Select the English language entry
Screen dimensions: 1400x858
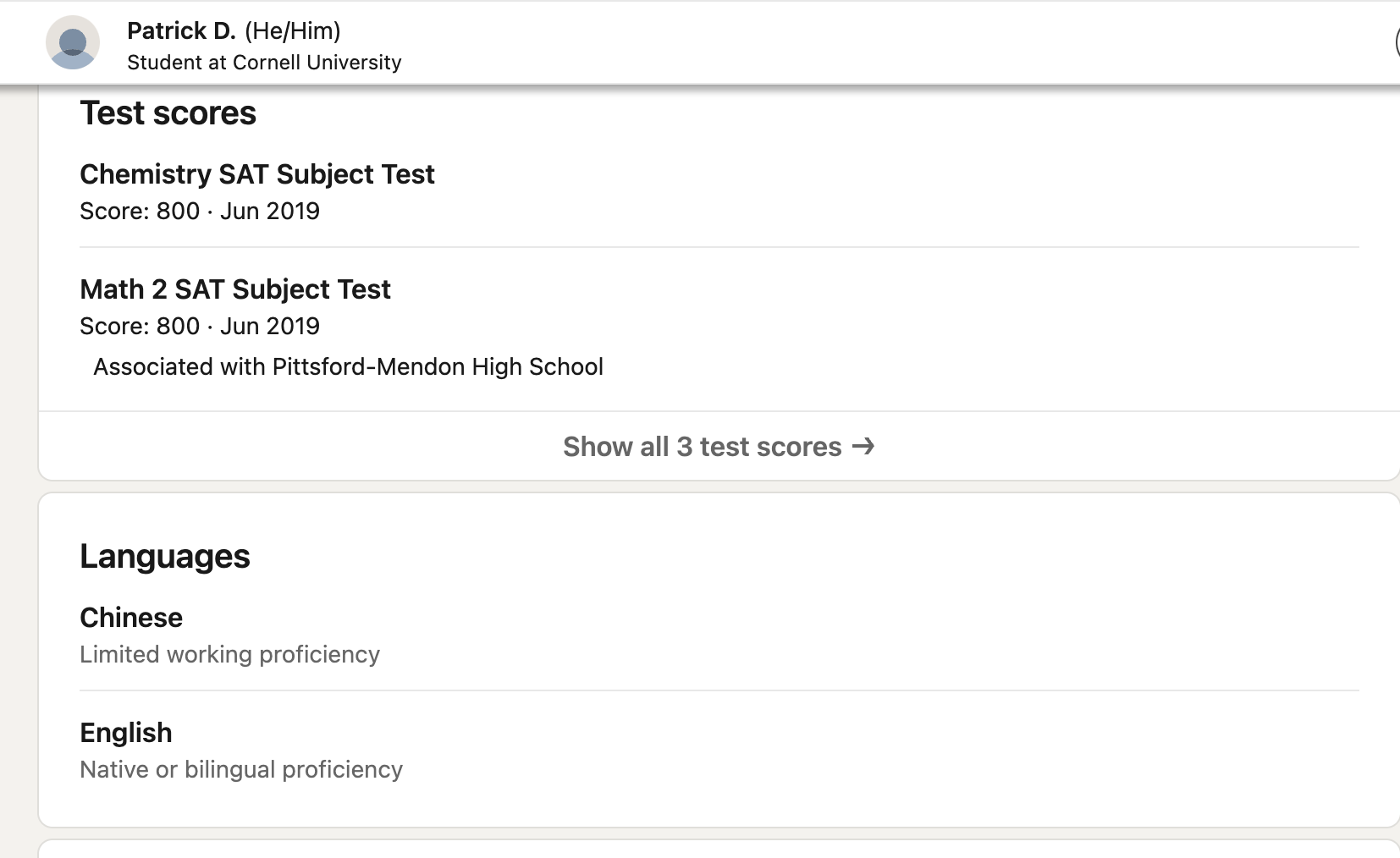pyautogui.click(x=126, y=733)
